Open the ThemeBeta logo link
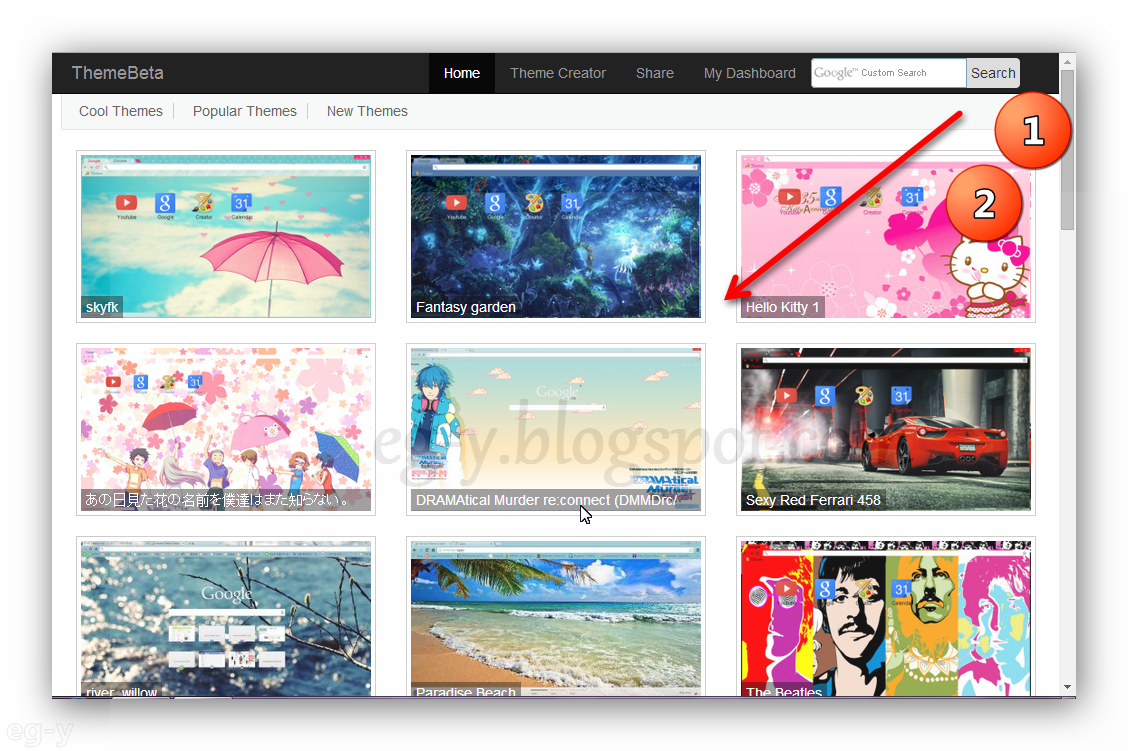 click(117, 73)
